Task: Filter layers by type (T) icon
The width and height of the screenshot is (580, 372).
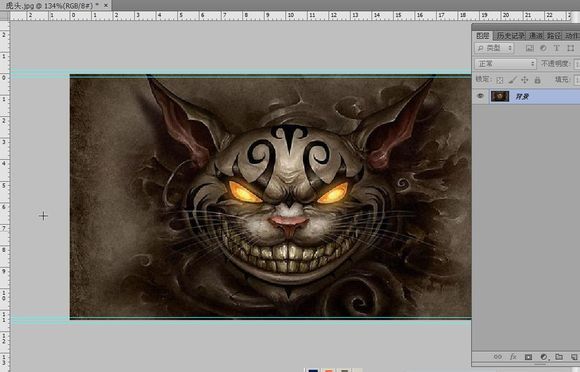Action: (x=556, y=48)
